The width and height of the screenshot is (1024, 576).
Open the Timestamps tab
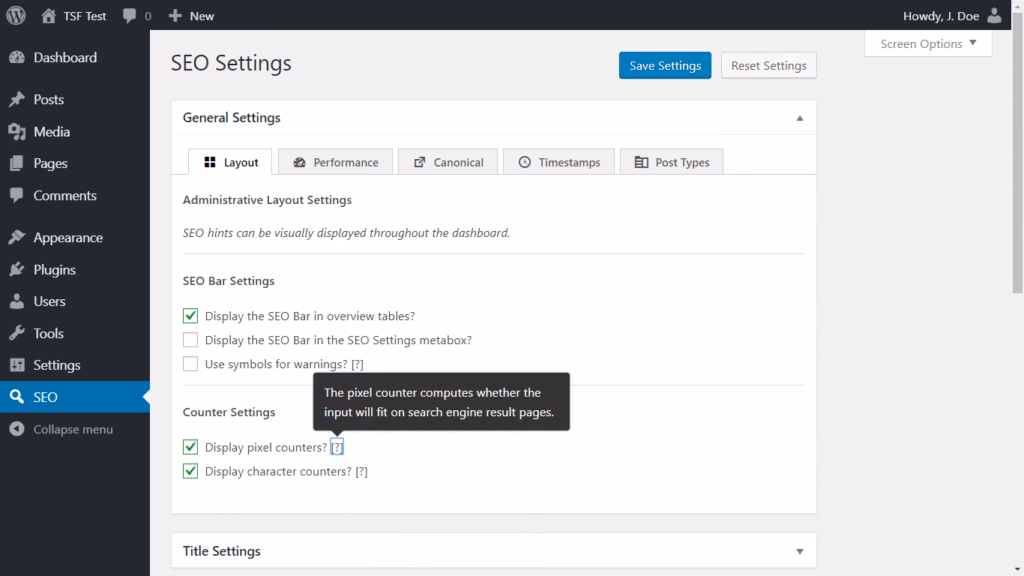558,161
